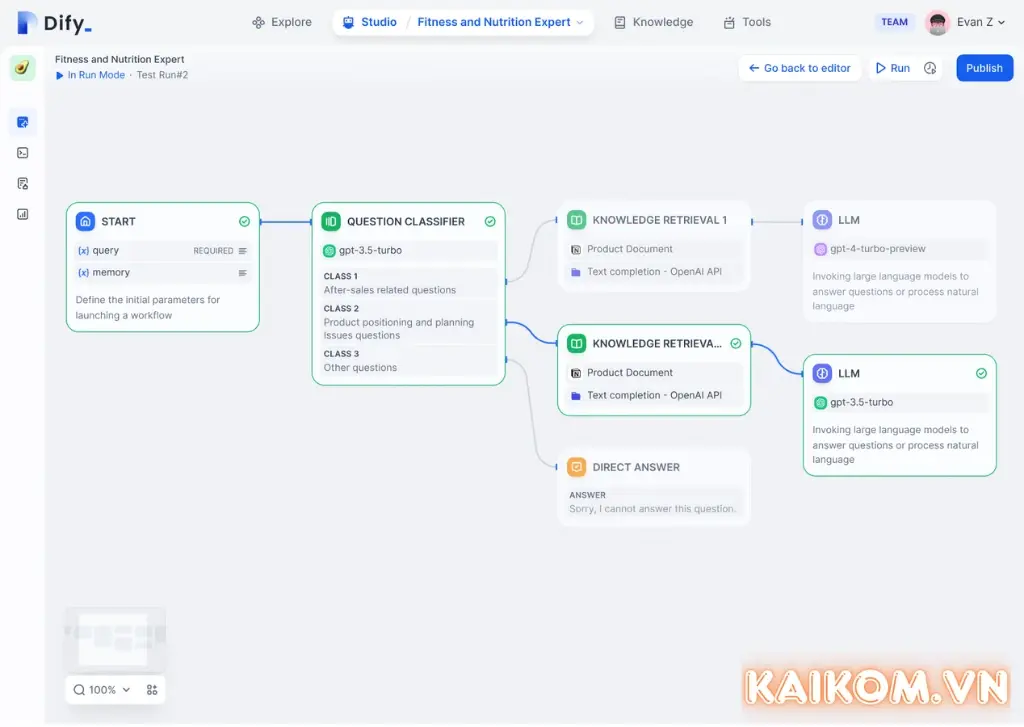
Task: Click the START node green status checkmark
Action: click(245, 221)
